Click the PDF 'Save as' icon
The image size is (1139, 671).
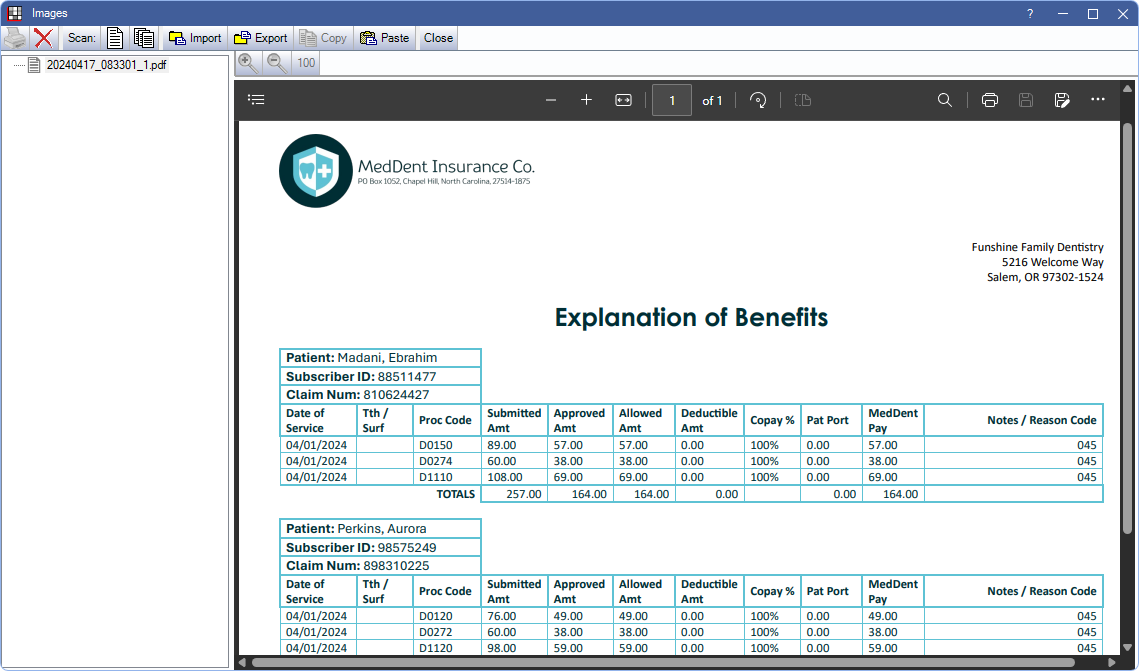click(x=1062, y=100)
